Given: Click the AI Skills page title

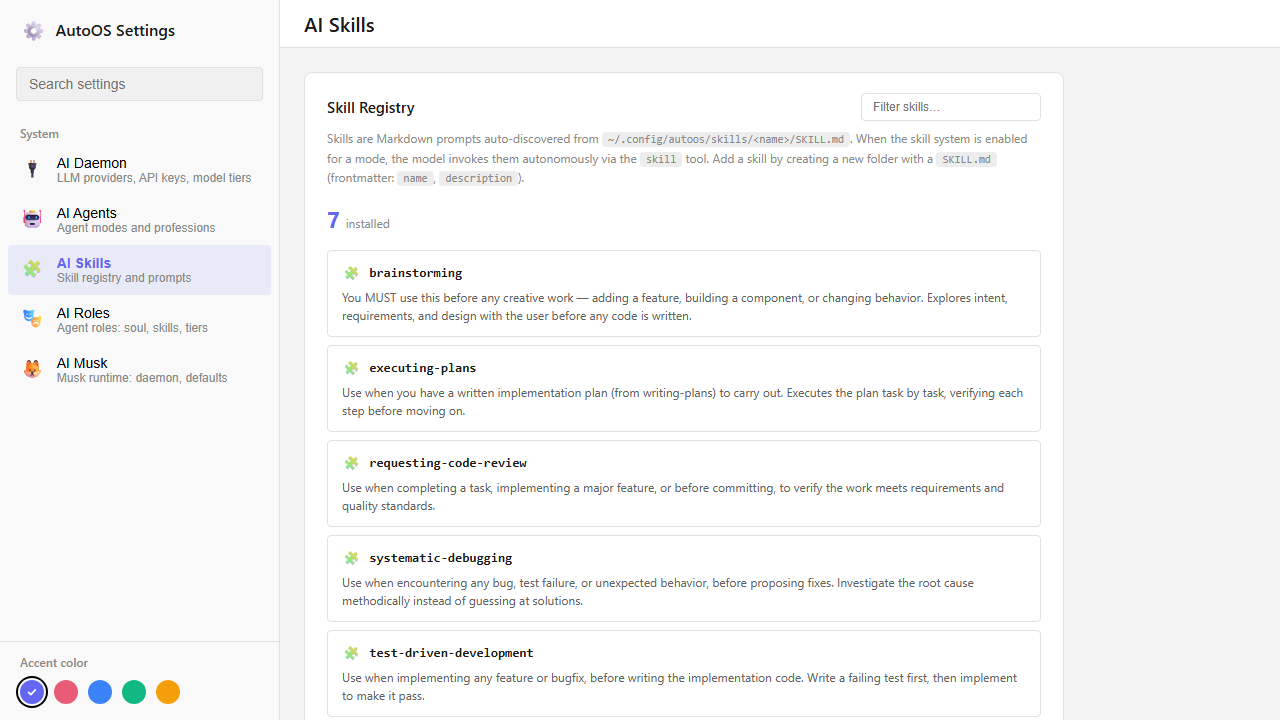Looking at the screenshot, I should point(339,25).
